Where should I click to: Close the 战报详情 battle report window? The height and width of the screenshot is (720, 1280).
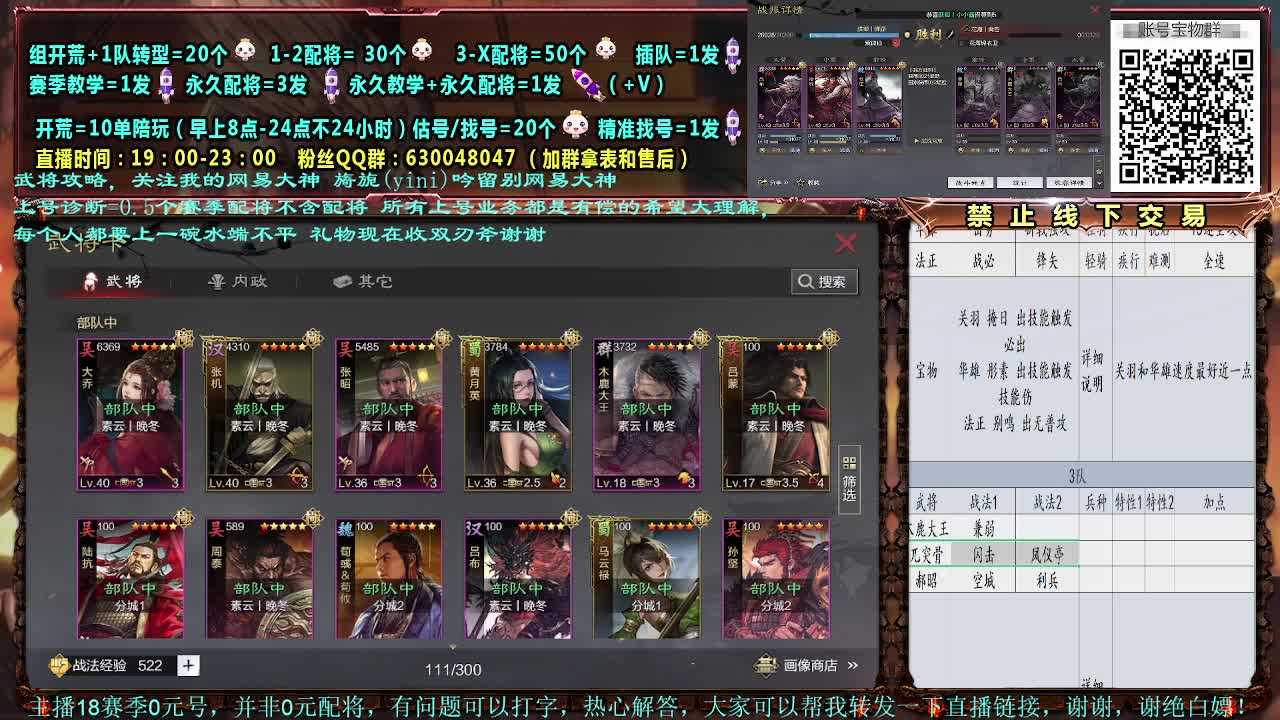pos(1094,11)
